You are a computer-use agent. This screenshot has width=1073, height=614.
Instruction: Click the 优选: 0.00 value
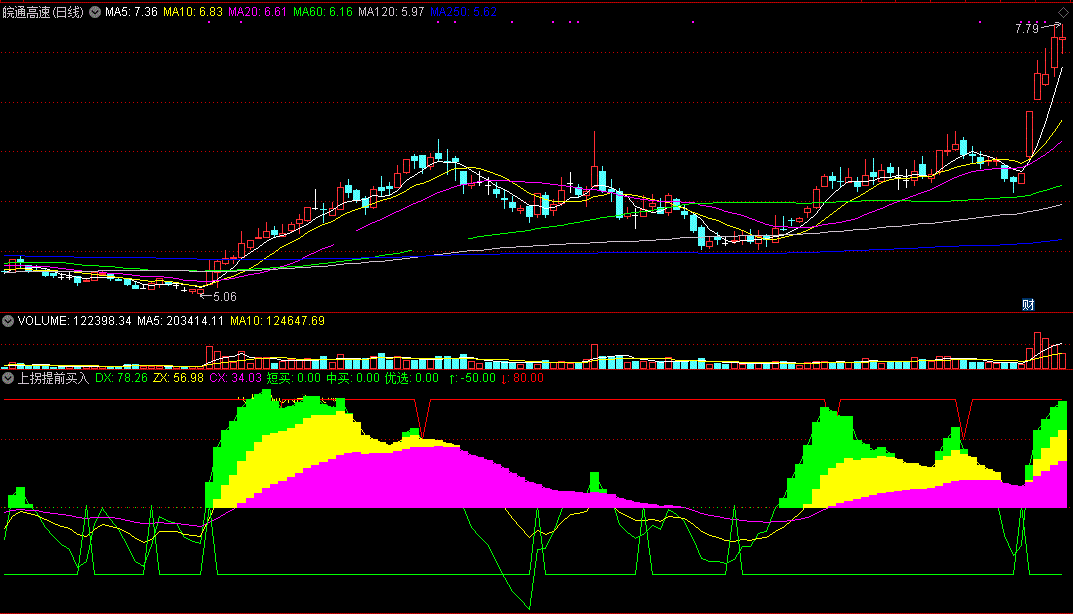[411, 378]
